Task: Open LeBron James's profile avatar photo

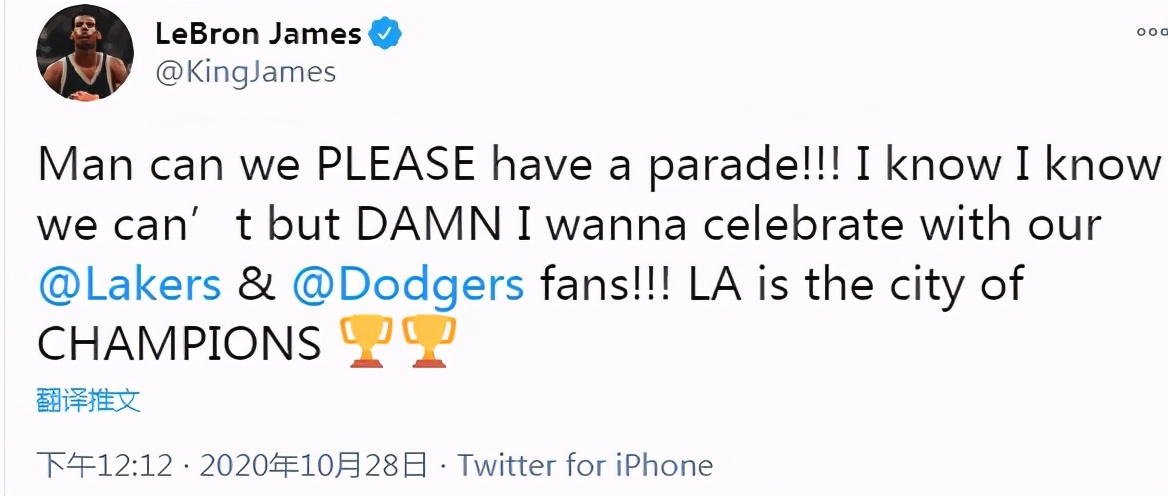Action: coord(85,52)
